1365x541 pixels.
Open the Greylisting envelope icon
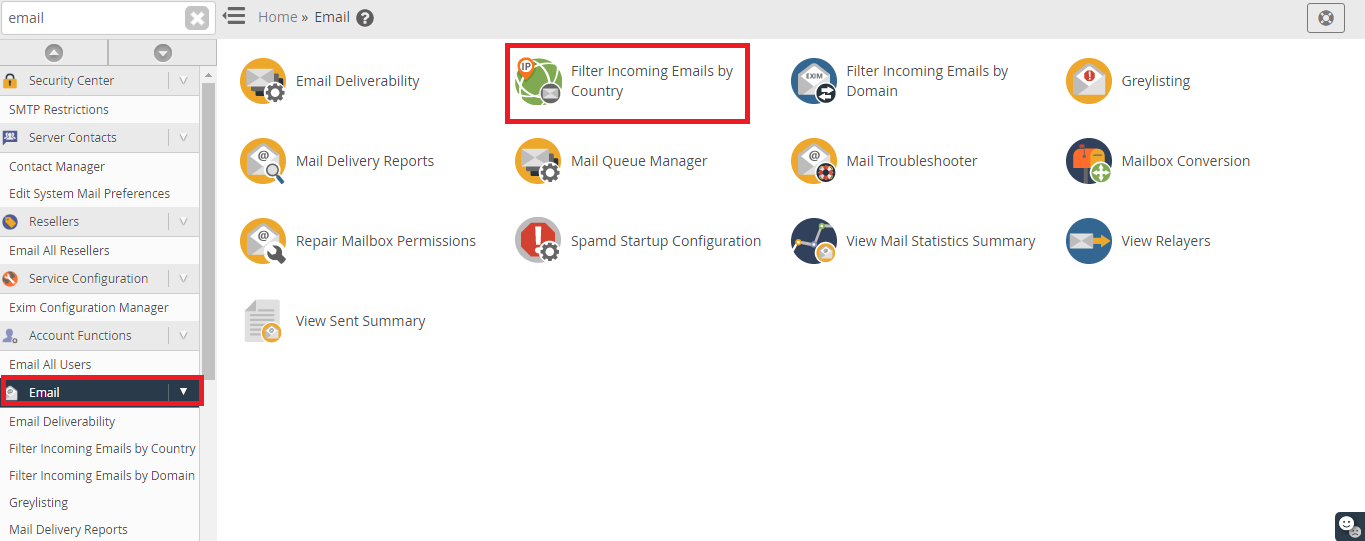1089,81
